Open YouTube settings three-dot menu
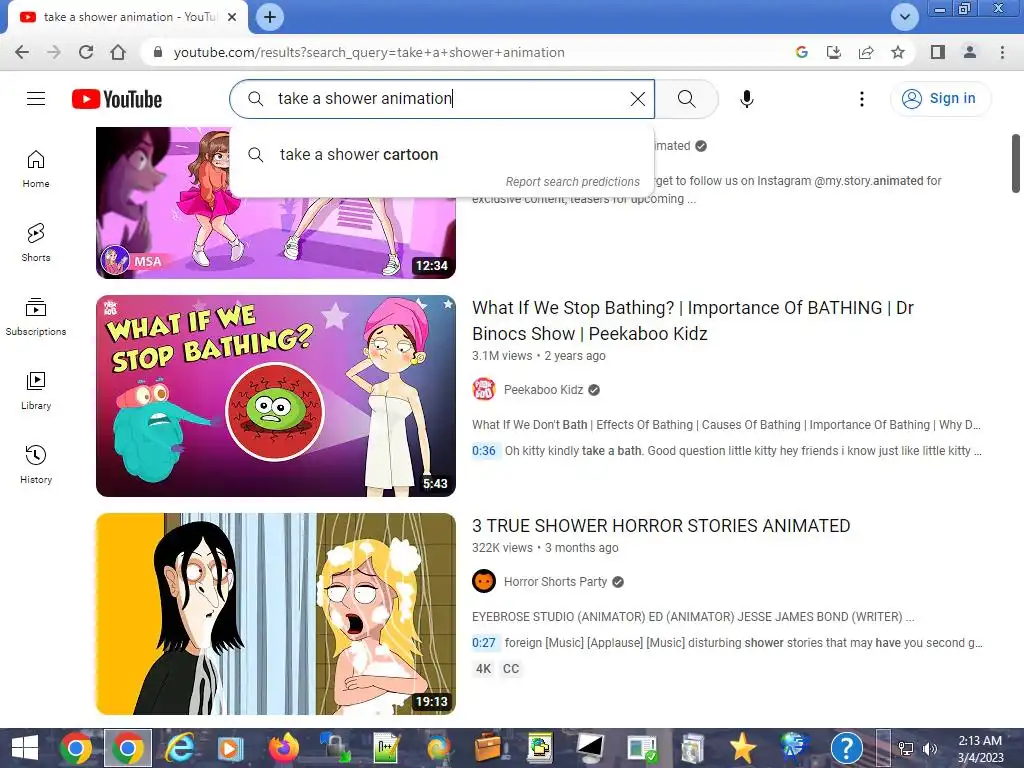Screen dimensions: 1024x768 point(862,99)
